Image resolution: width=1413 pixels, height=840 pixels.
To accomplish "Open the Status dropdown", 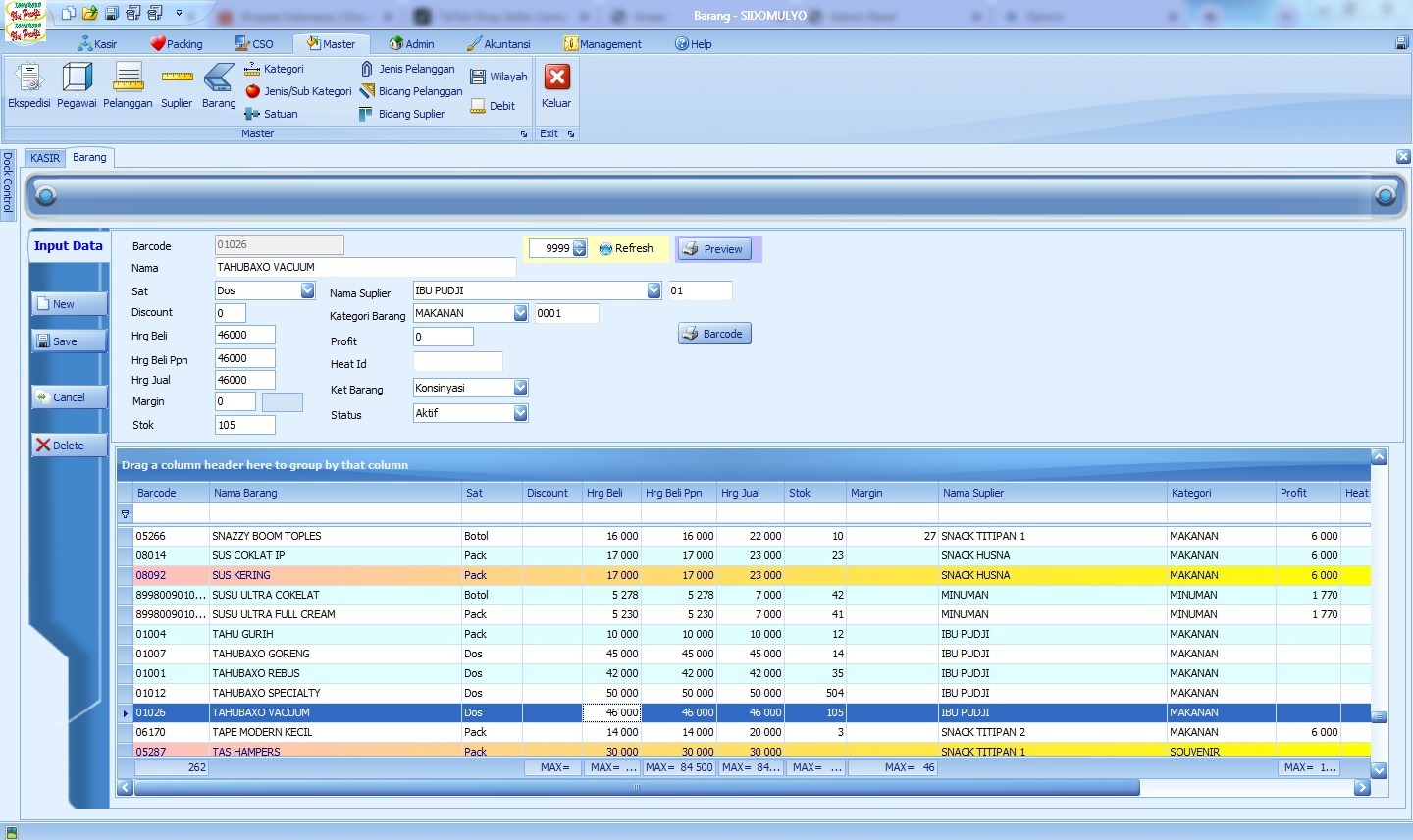I will [x=520, y=413].
